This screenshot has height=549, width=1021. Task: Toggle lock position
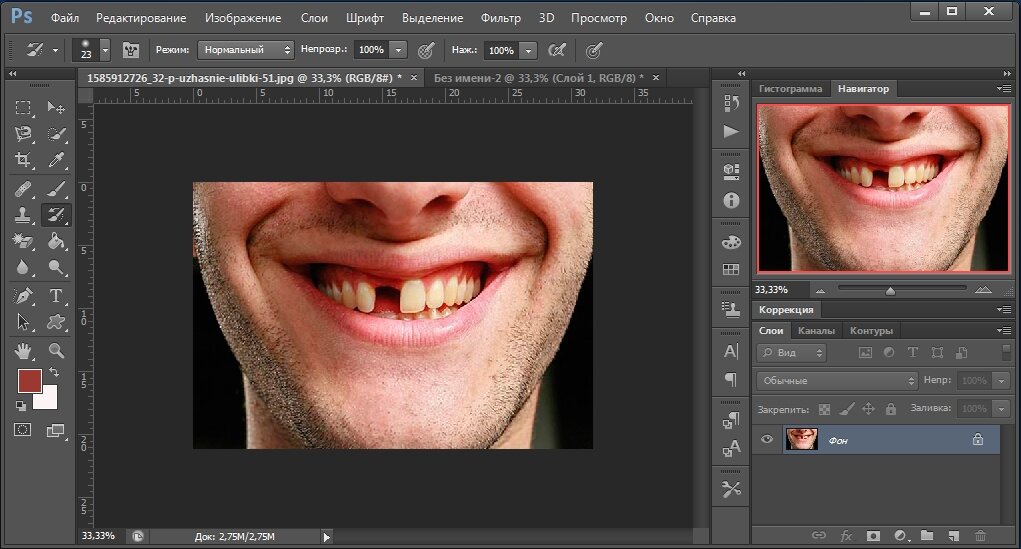(868, 409)
